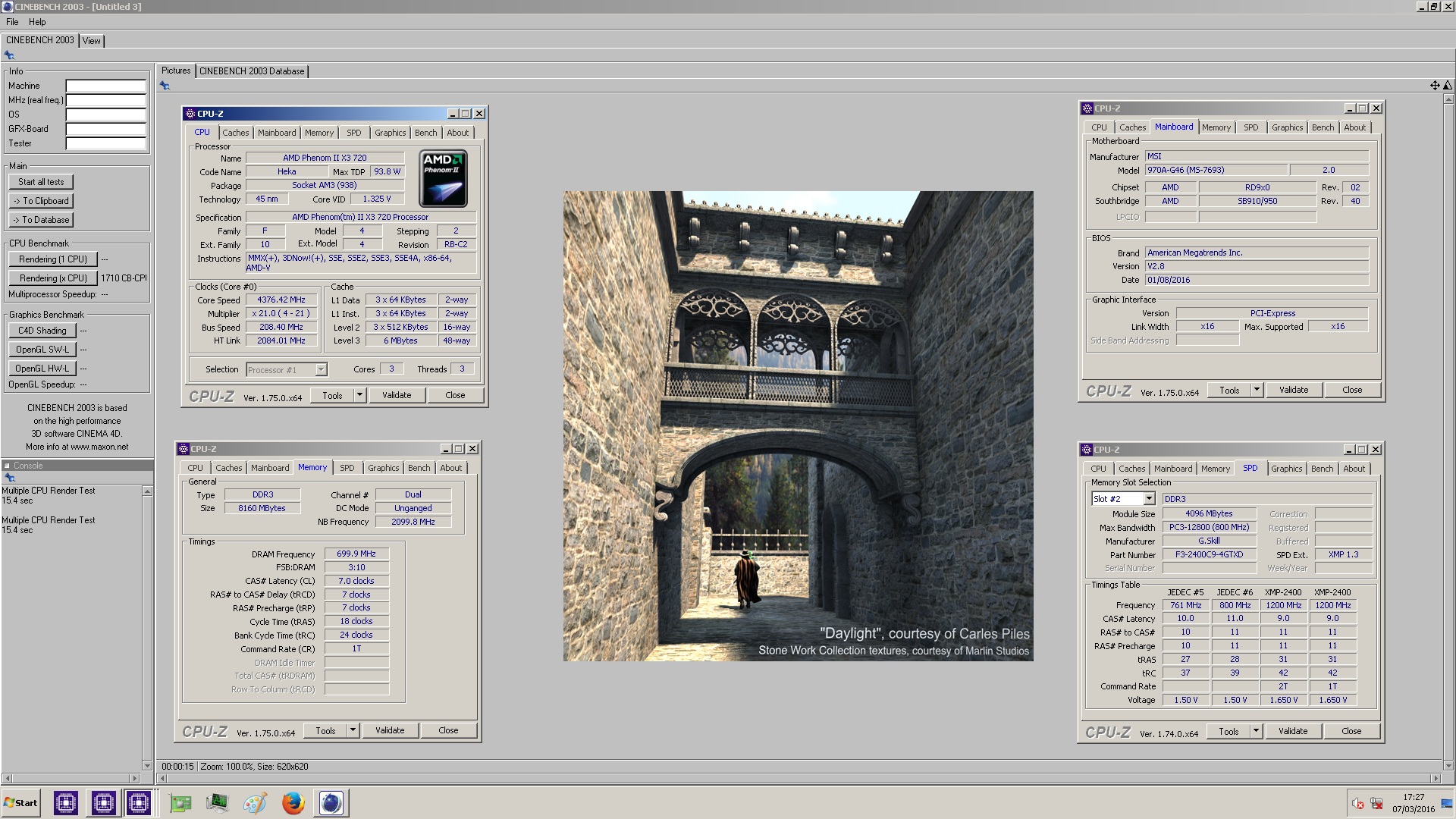Click the part number F3-2400C9-4GTXD
The width and height of the screenshot is (1456, 819).
1209,554
